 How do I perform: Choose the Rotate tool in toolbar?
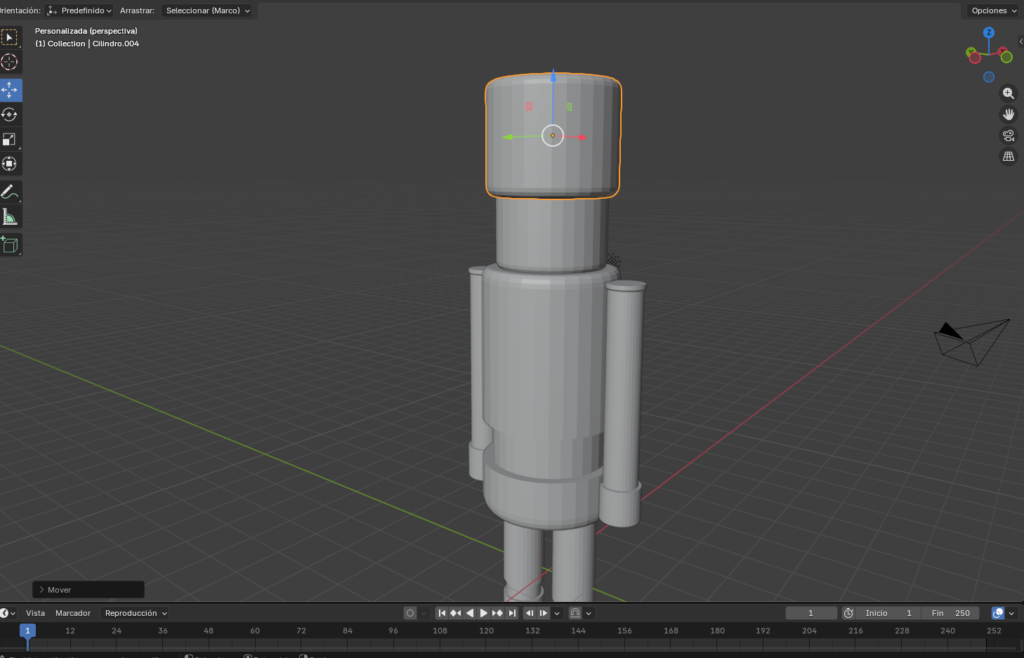click(x=10, y=115)
